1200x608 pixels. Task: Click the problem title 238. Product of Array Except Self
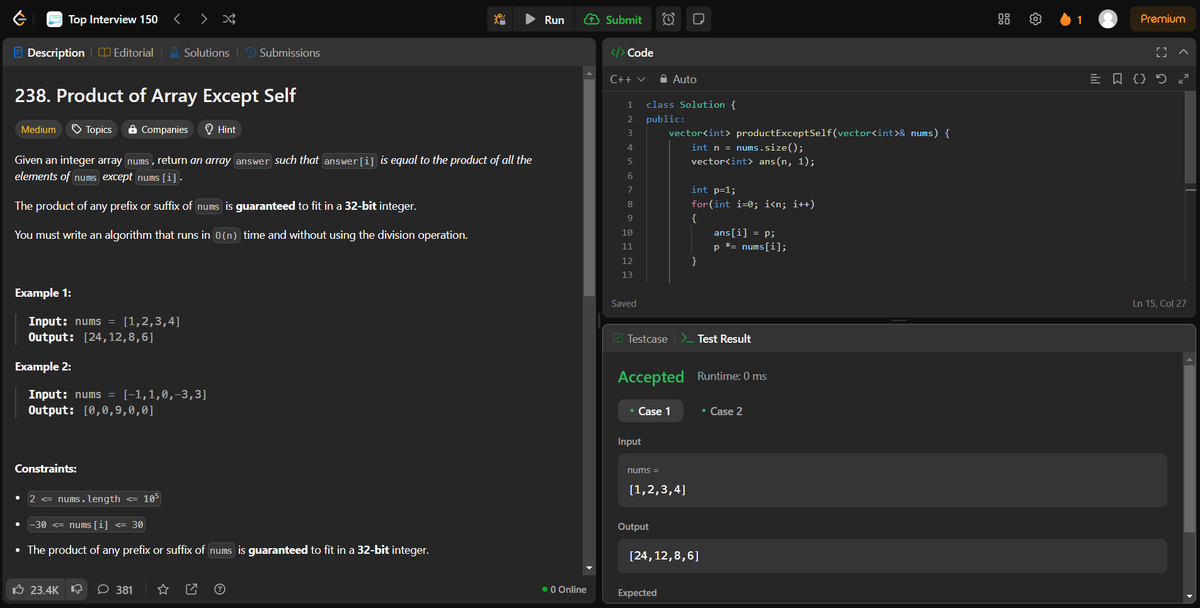(x=155, y=95)
